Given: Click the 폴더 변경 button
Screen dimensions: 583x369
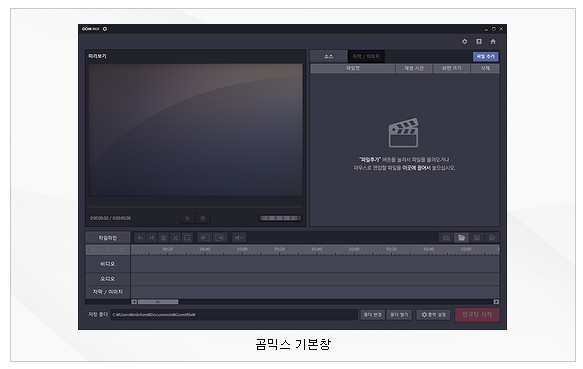Looking at the screenshot, I should [373, 315].
